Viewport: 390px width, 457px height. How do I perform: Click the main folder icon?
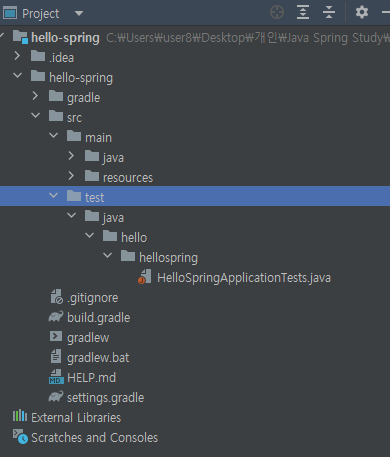coord(74,136)
